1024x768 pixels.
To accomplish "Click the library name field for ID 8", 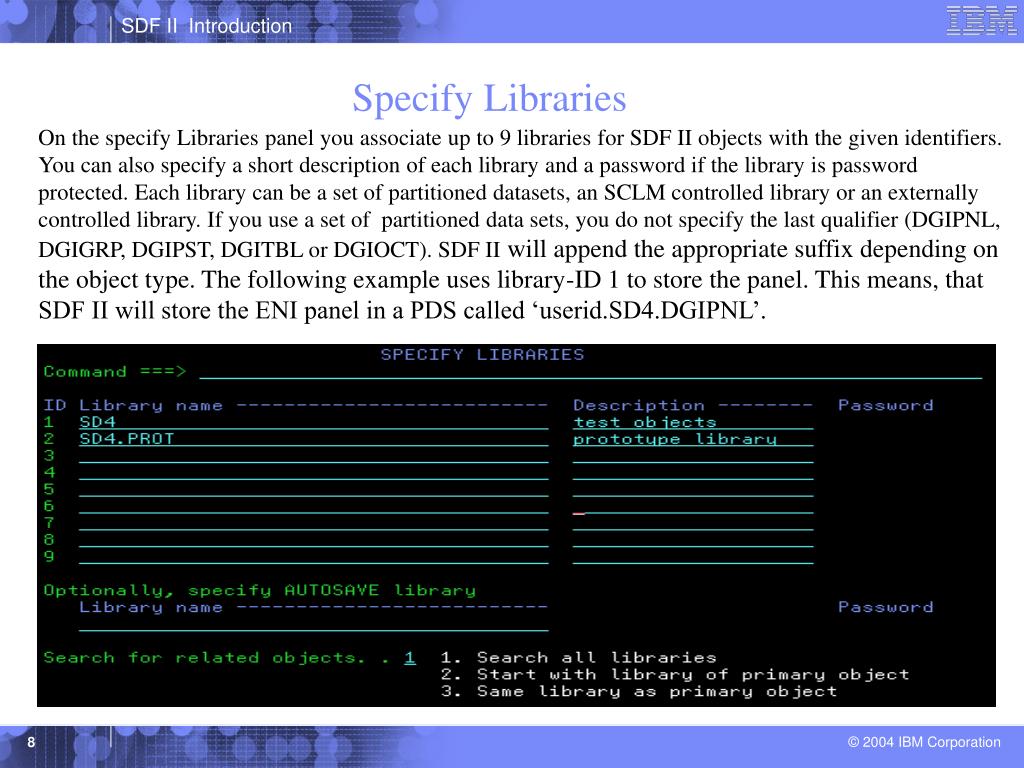I will click(x=313, y=540).
